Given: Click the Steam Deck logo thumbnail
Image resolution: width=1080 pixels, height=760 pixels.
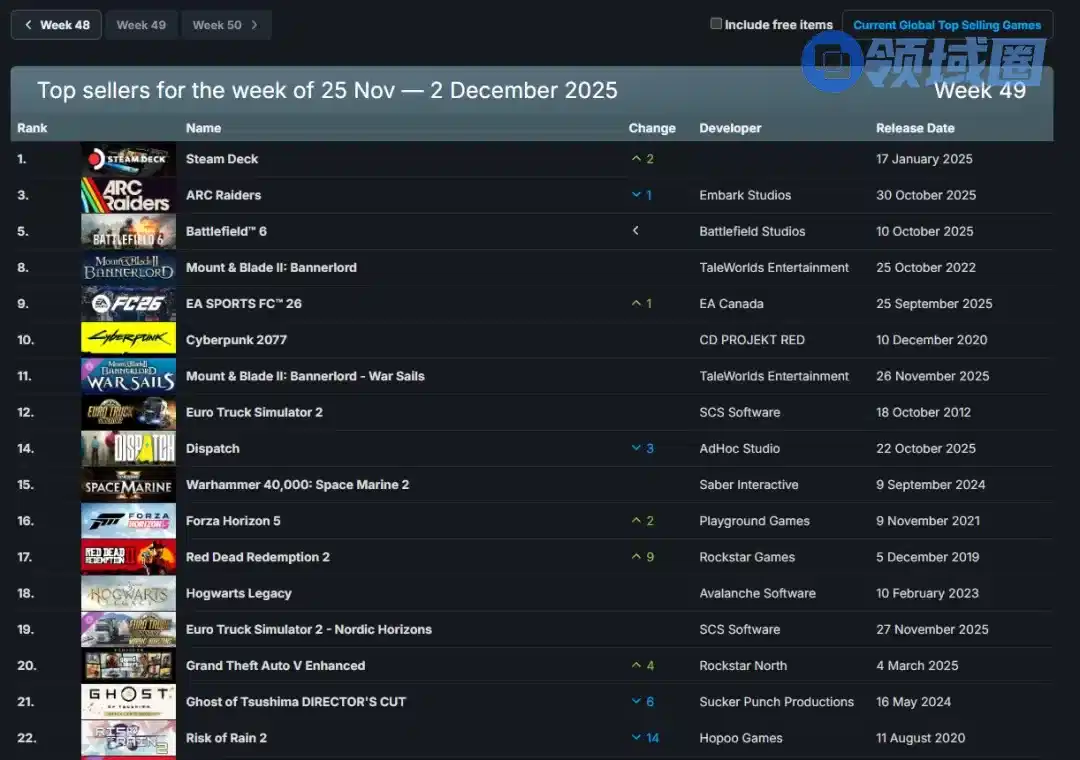Looking at the screenshot, I should [128, 159].
